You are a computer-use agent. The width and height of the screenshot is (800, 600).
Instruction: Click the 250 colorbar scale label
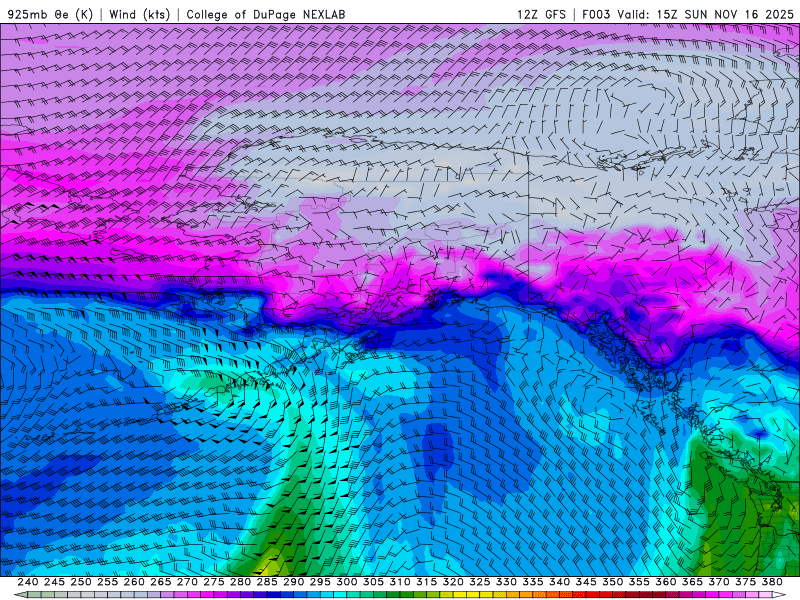(81, 582)
